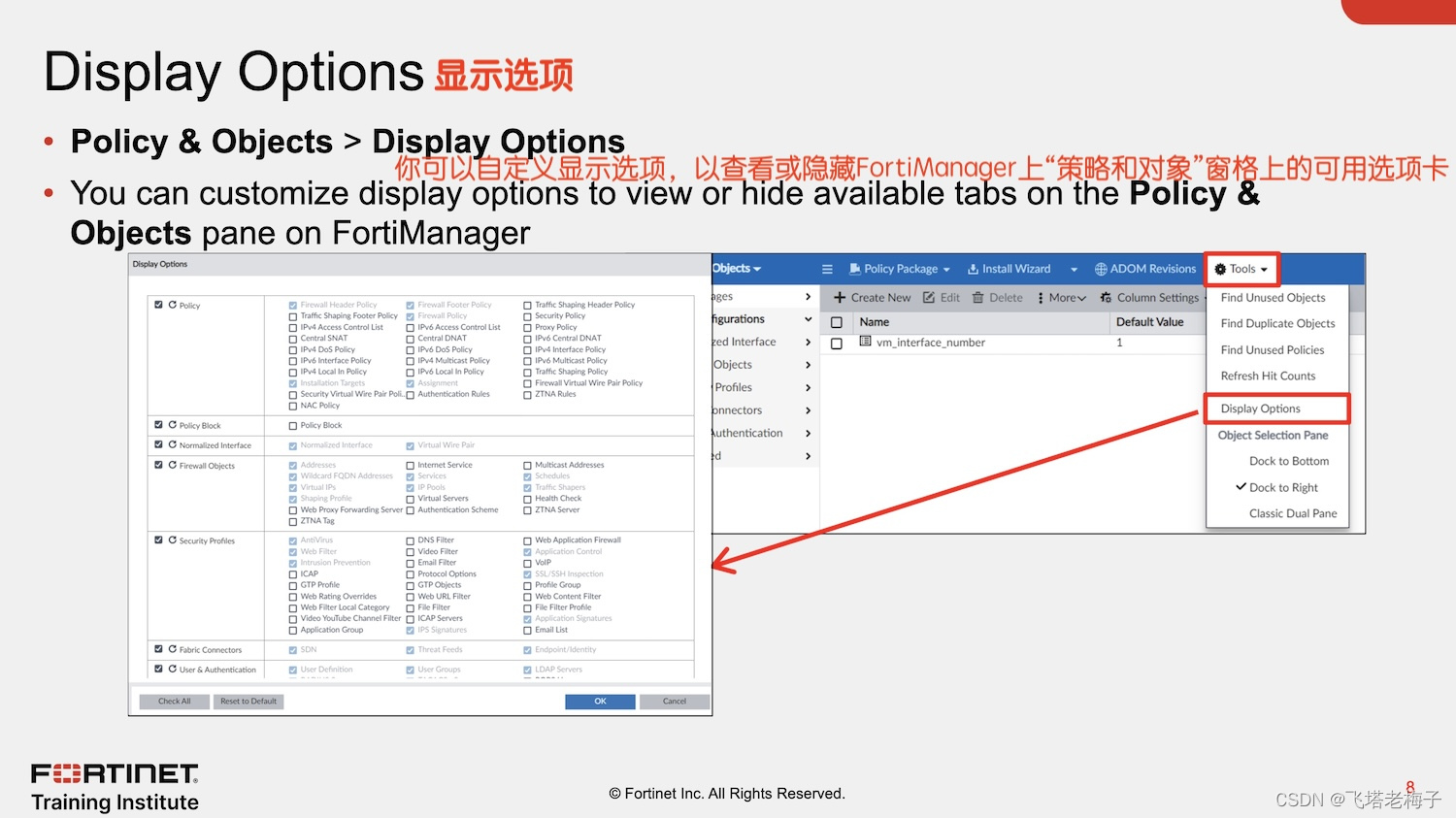This screenshot has width=1456, height=818.
Task: Click the Dock to Right checkmark
Action: pos(1241,486)
